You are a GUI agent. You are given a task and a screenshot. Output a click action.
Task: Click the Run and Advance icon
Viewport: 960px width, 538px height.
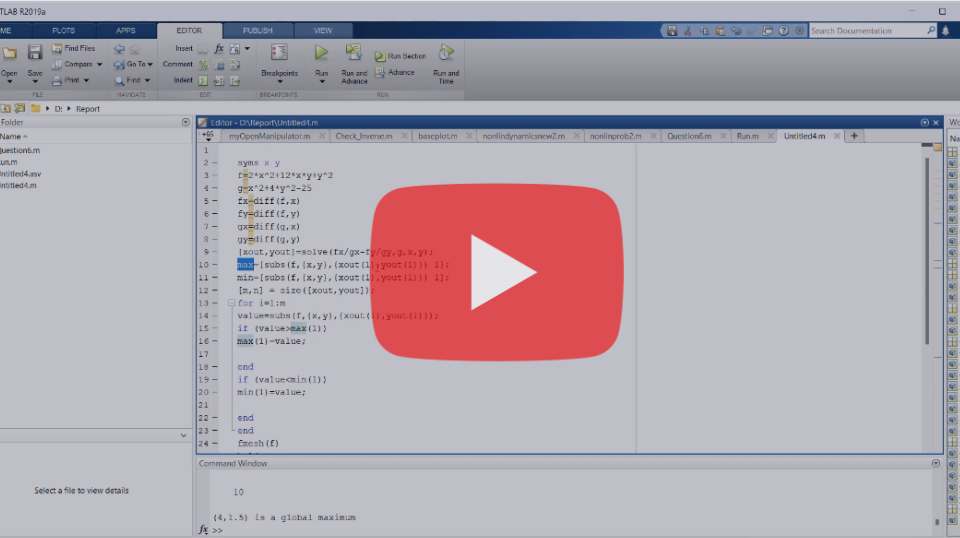[354, 53]
